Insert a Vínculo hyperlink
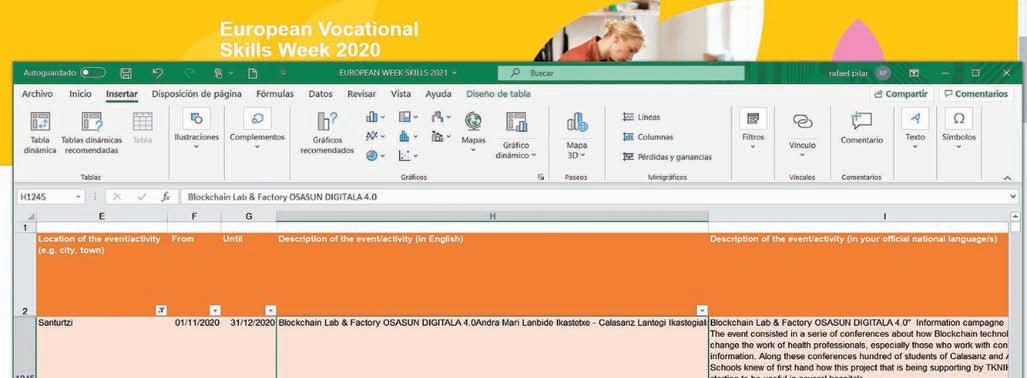This screenshot has width=1027, height=378. pos(802,133)
